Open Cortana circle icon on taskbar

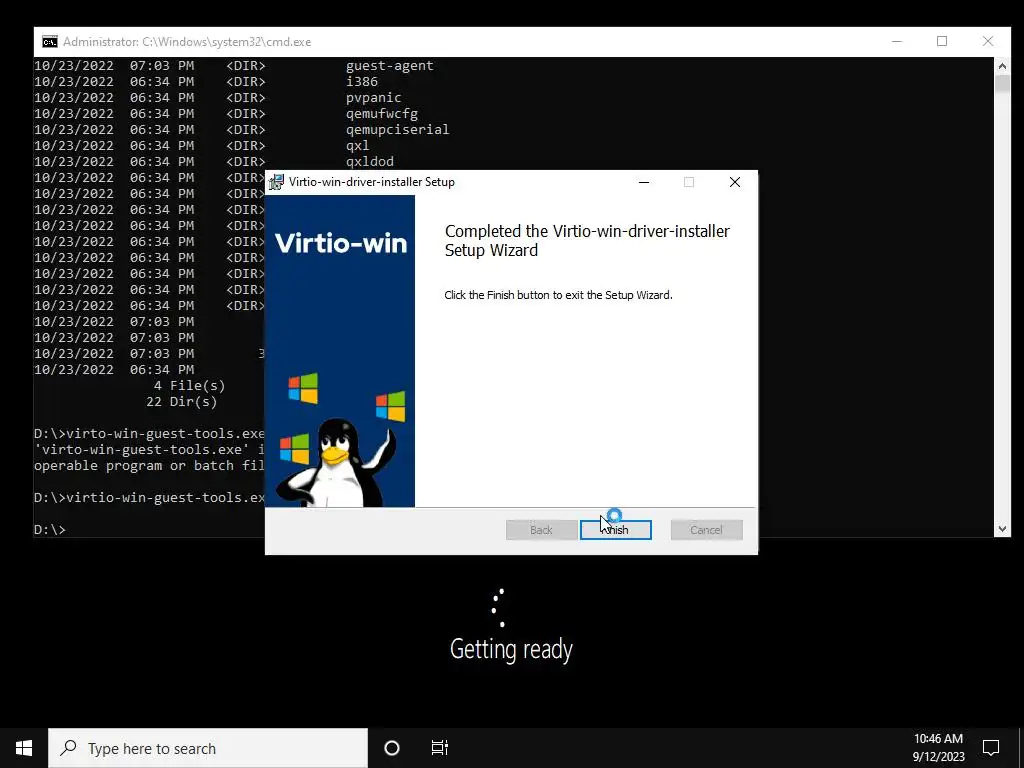tap(392, 748)
